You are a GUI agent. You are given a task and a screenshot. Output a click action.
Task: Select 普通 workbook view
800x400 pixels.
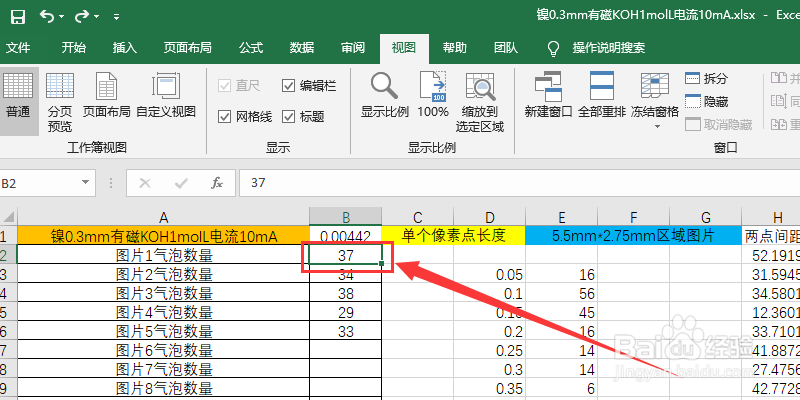pos(18,100)
